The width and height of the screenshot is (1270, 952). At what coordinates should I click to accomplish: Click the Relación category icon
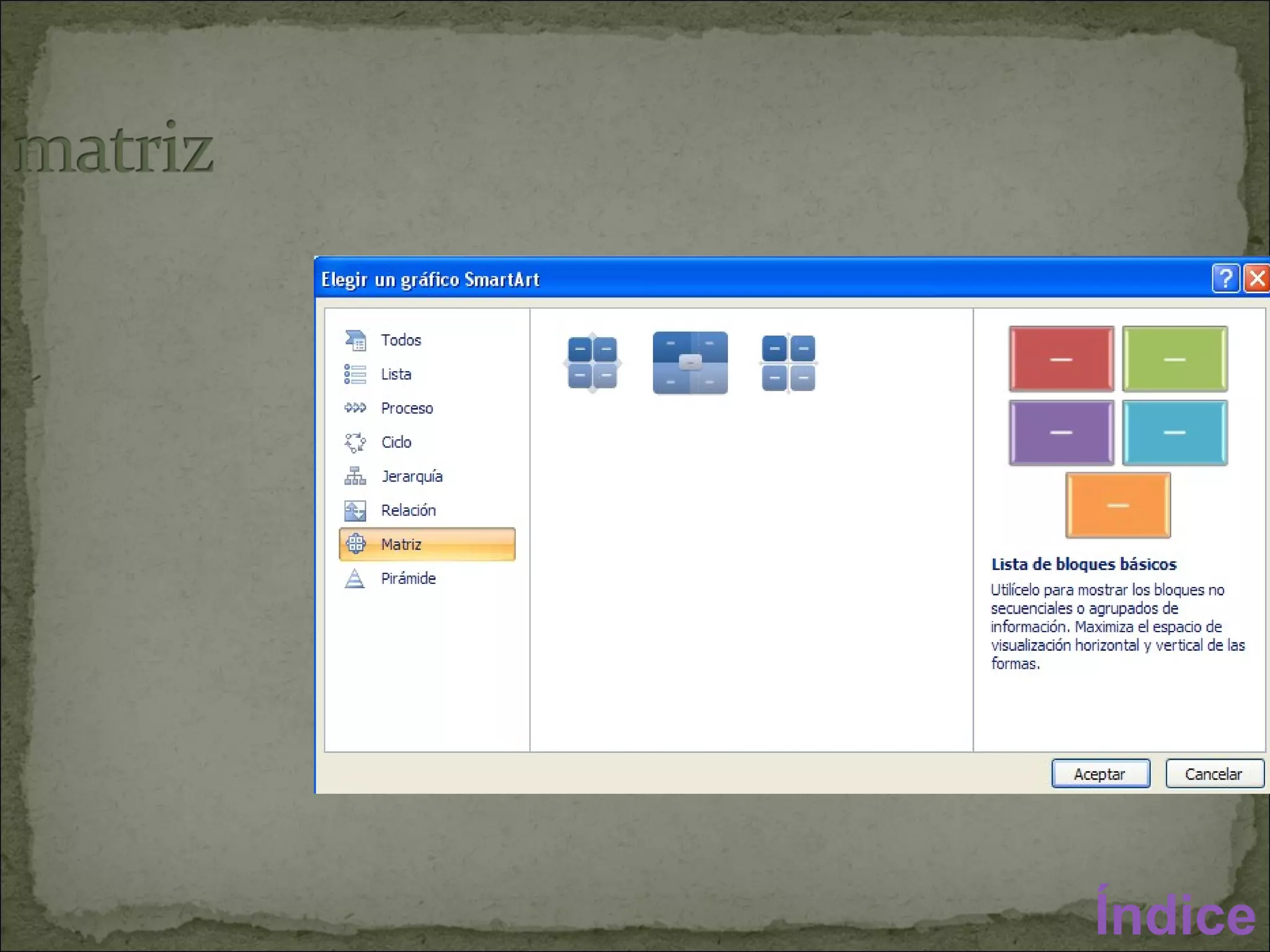pyautogui.click(x=355, y=510)
